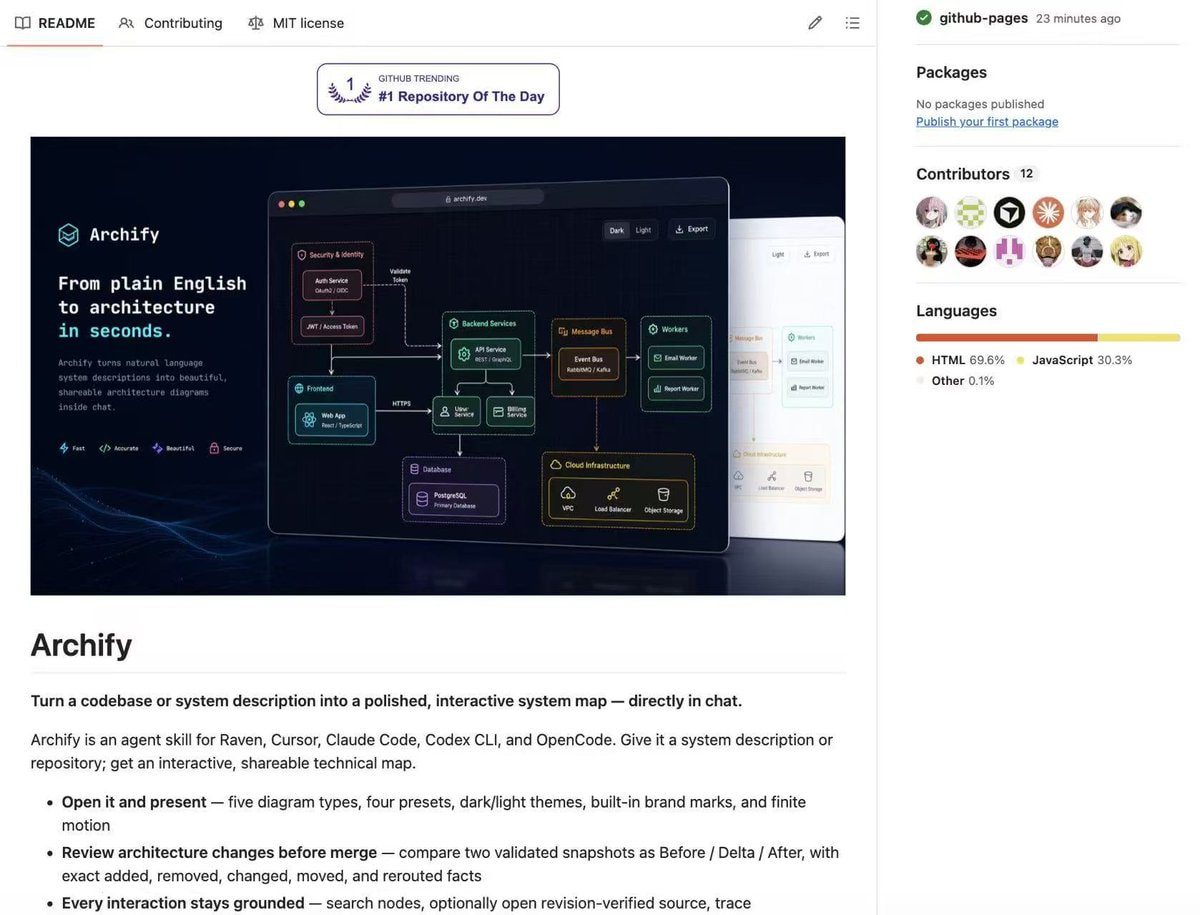Image resolution: width=1200 pixels, height=915 pixels.
Task: Click the Archify README heading
Action: [x=81, y=645]
